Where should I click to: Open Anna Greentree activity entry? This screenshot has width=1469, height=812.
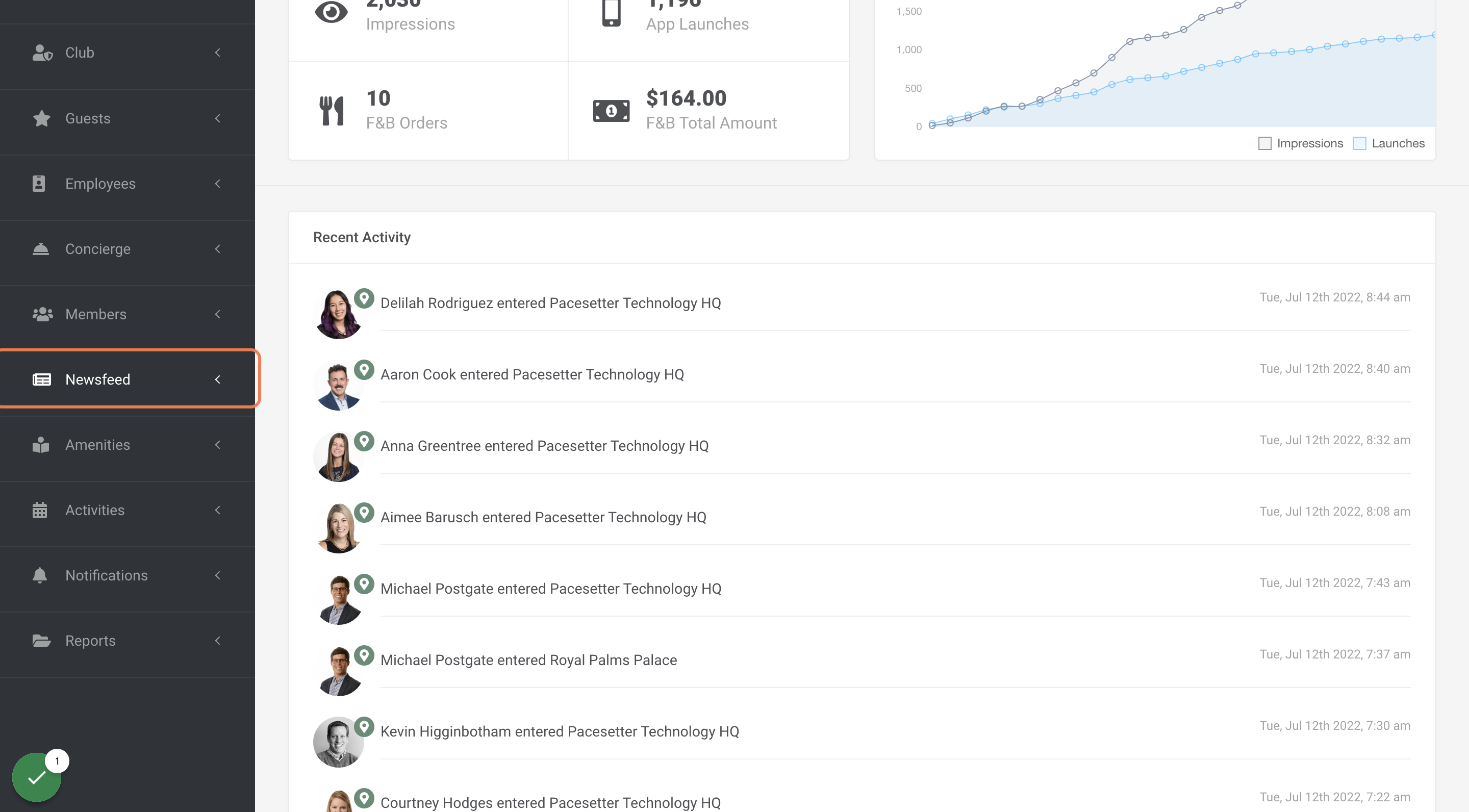pyautogui.click(x=544, y=446)
